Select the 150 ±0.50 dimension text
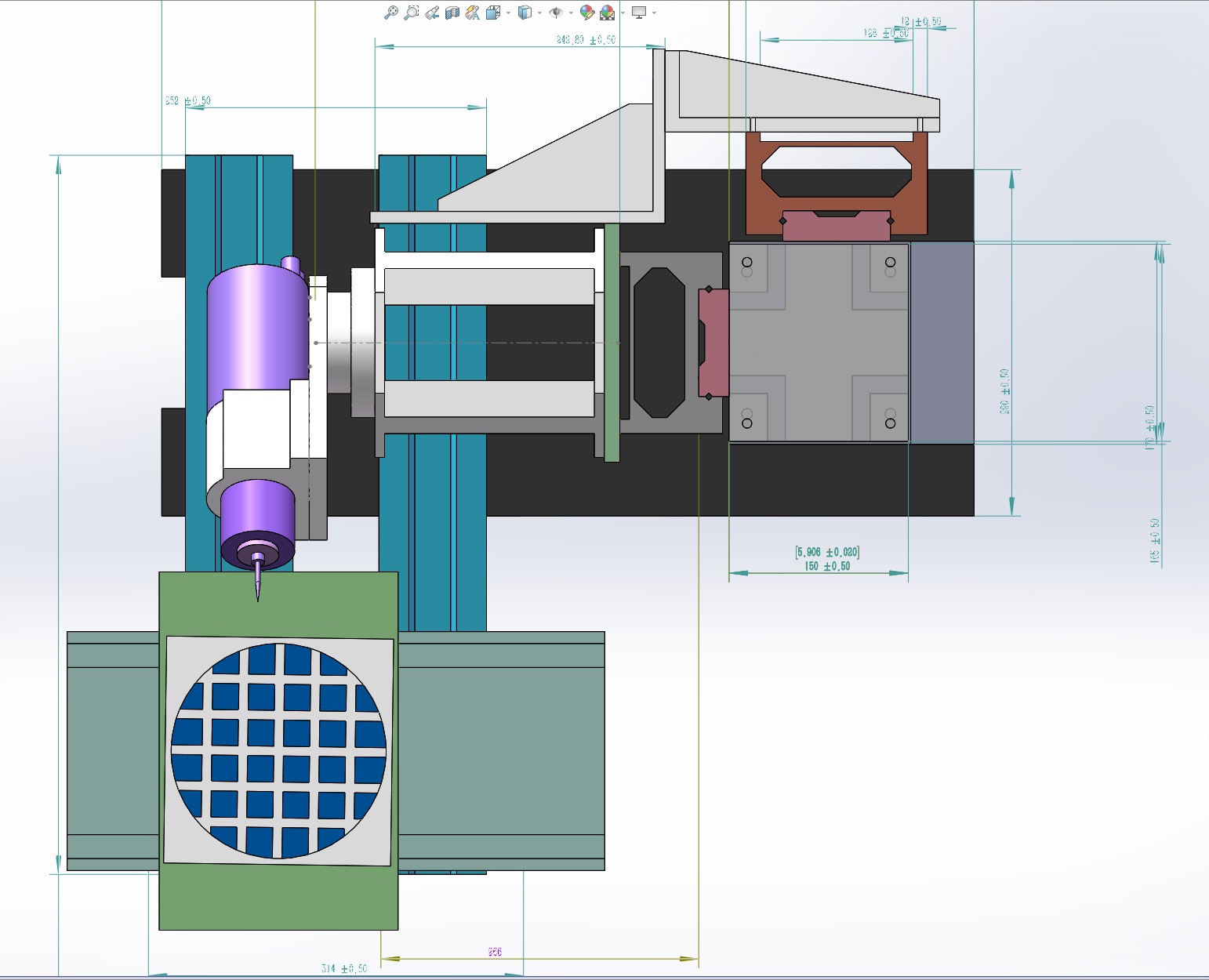Screen dimensions: 1209x980 (827, 566)
